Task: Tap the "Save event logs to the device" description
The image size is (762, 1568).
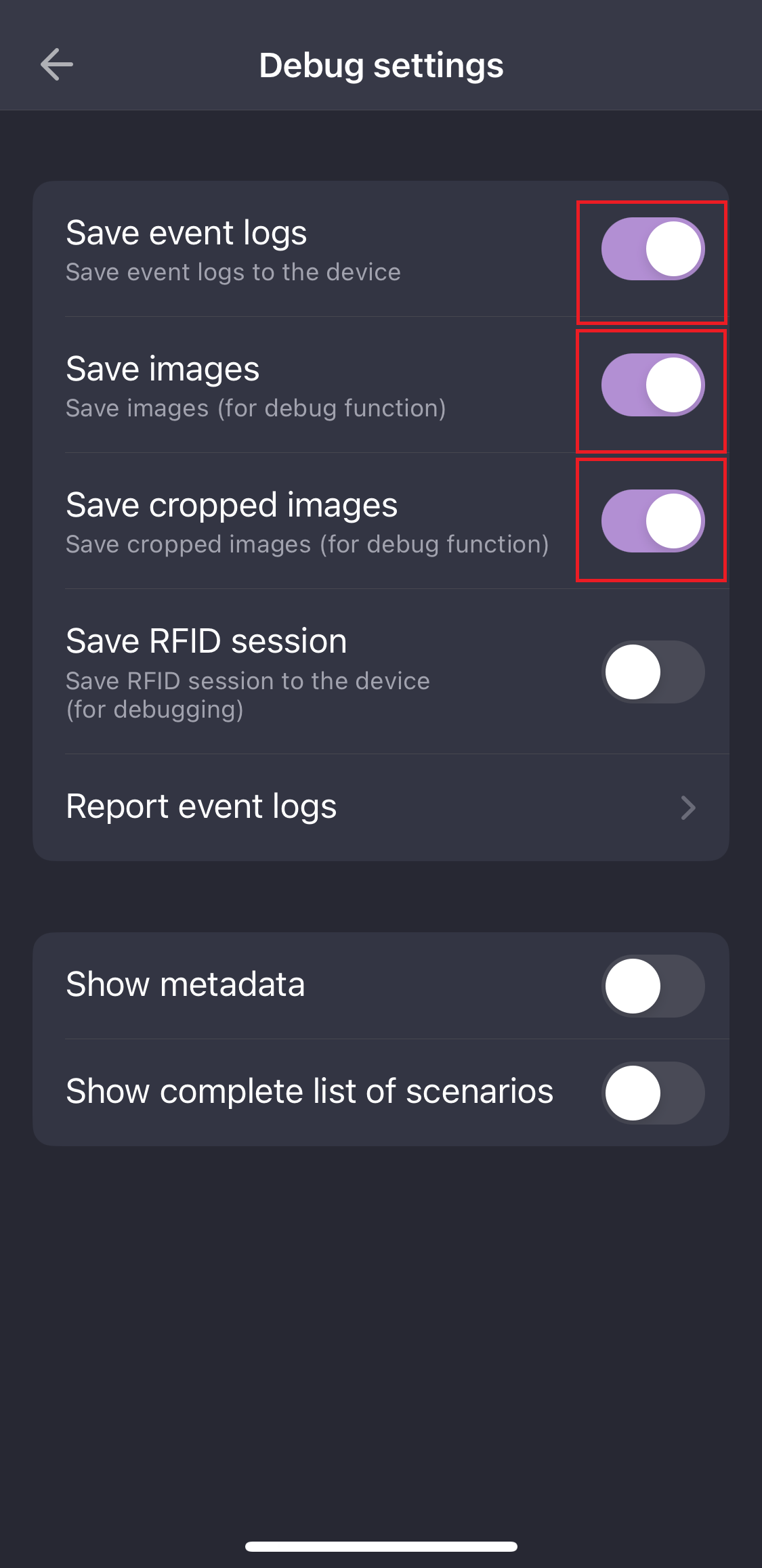Action: pyautogui.click(x=233, y=272)
